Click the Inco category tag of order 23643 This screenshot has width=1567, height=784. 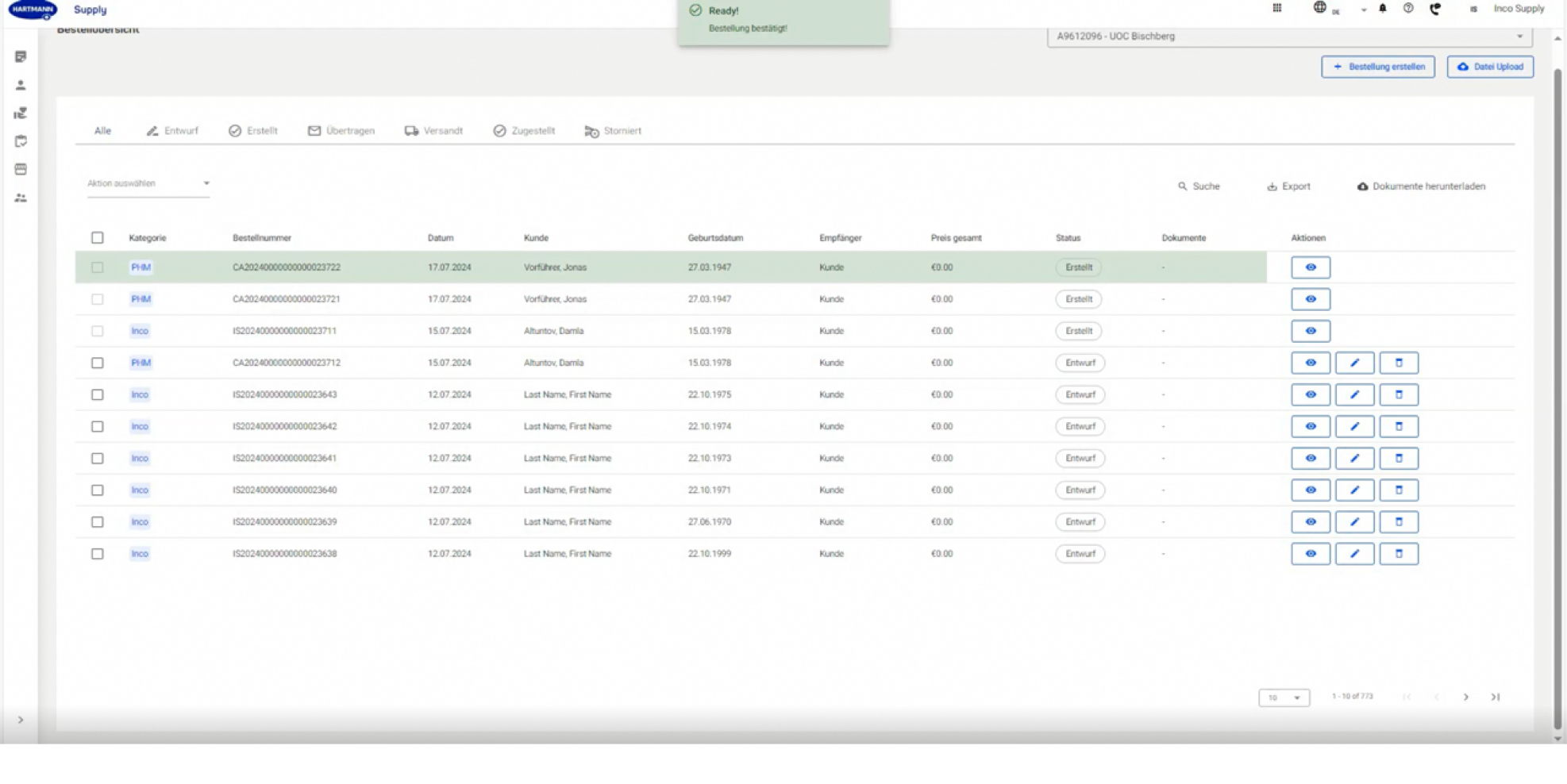coord(140,394)
